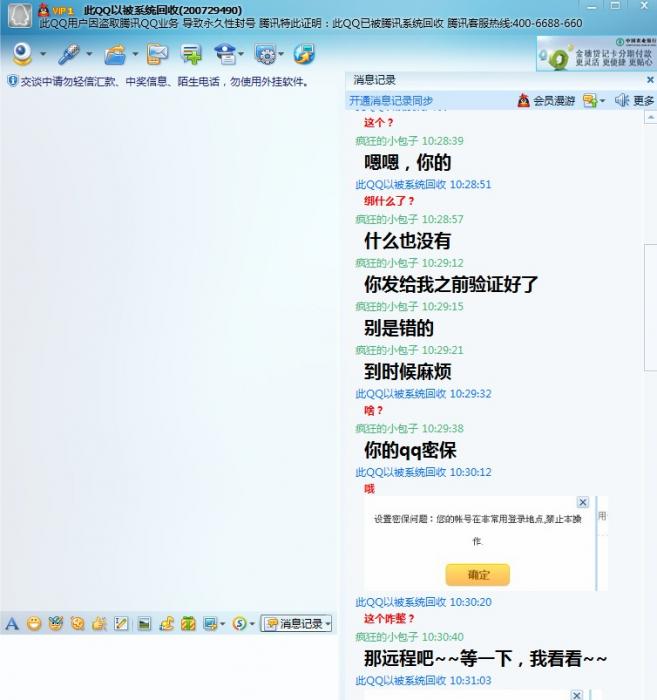Open the 消息记录 button dropdown arrow
This screenshot has height=700, width=657.
[x=328, y=624]
